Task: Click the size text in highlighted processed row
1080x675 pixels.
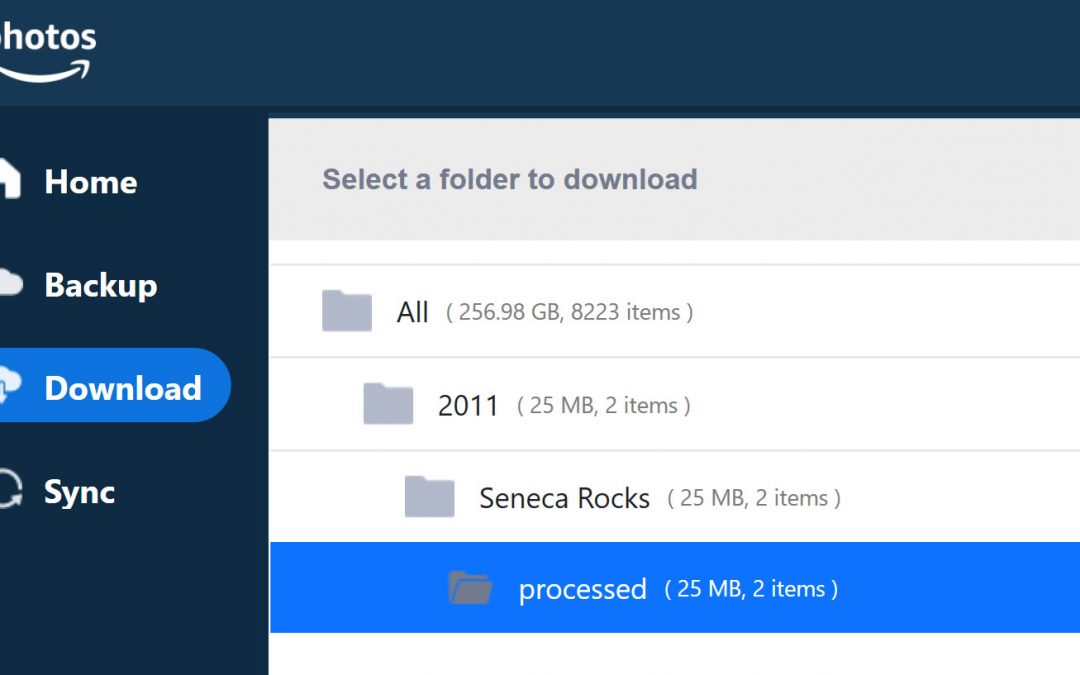Action: [751, 589]
